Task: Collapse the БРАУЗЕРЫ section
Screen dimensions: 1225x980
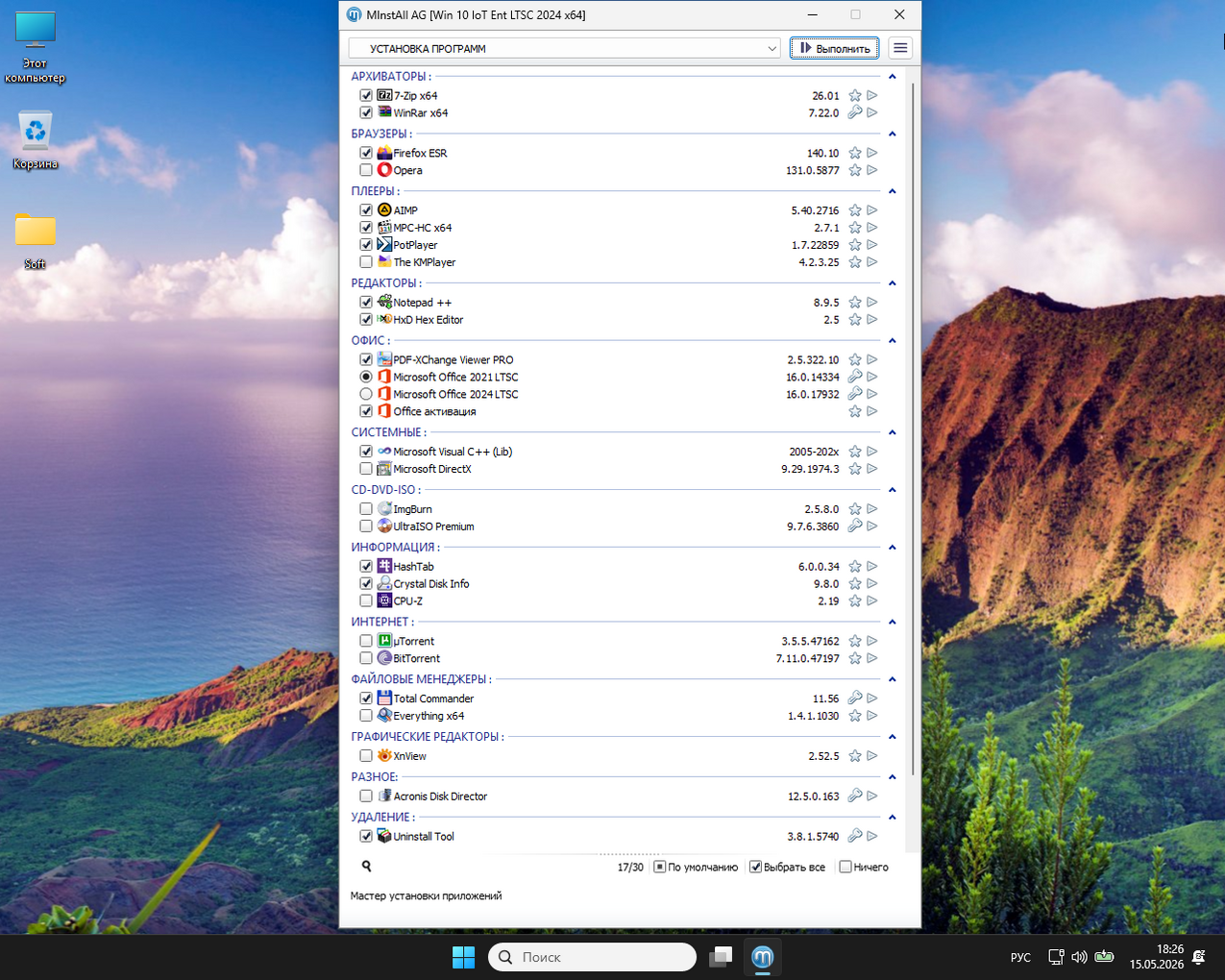Action: [893, 134]
